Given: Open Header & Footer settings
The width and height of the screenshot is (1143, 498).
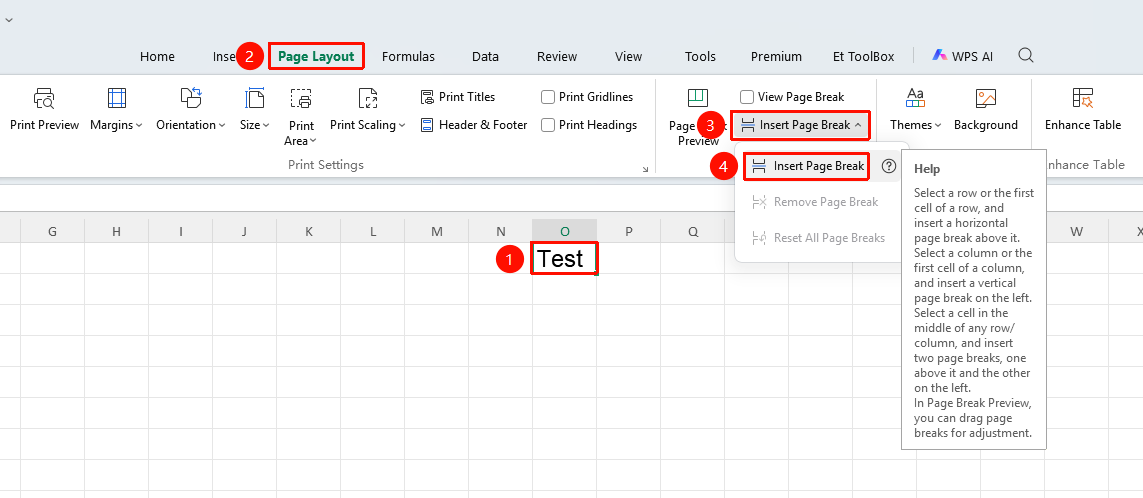Looking at the screenshot, I should click(474, 125).
